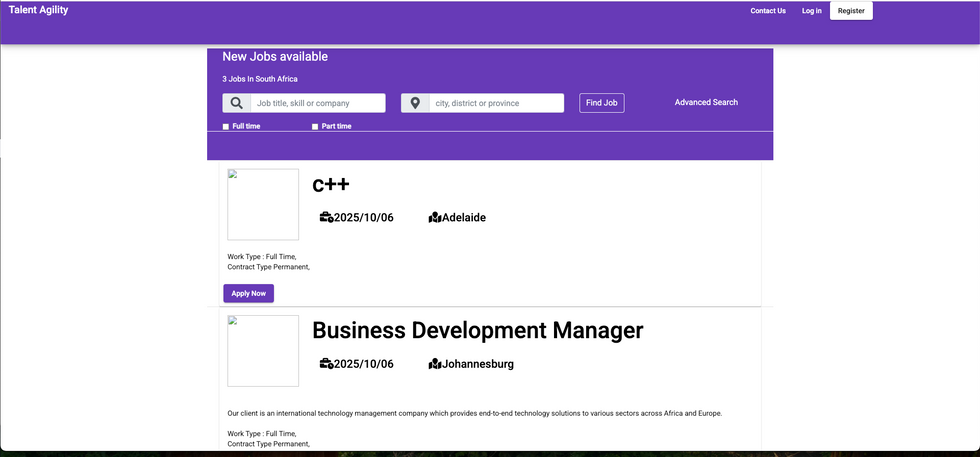Apply Now for the C++ job
The height and width of the screenshot is (457, 980).
[x=249, y=293]
